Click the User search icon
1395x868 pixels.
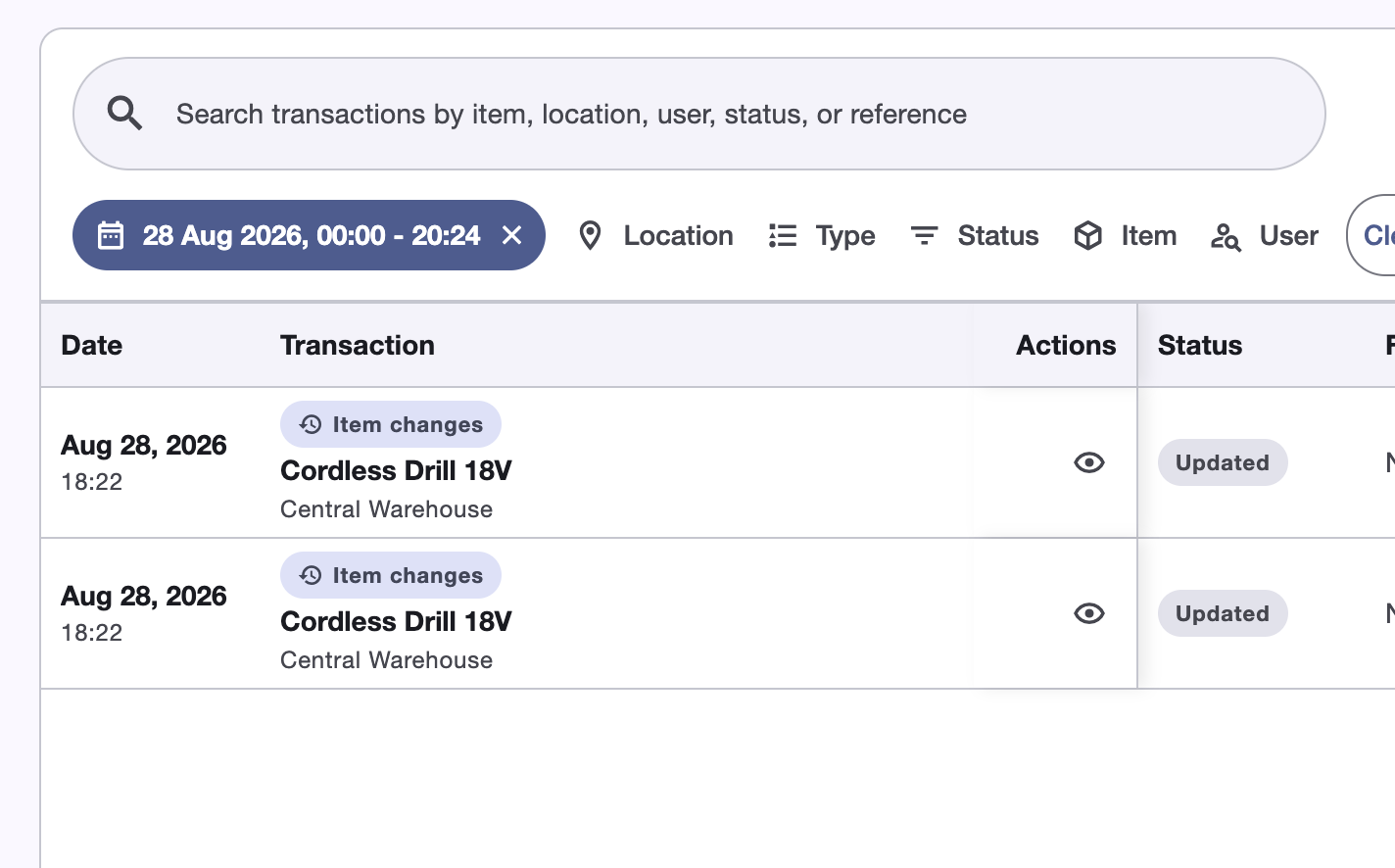1226,236
